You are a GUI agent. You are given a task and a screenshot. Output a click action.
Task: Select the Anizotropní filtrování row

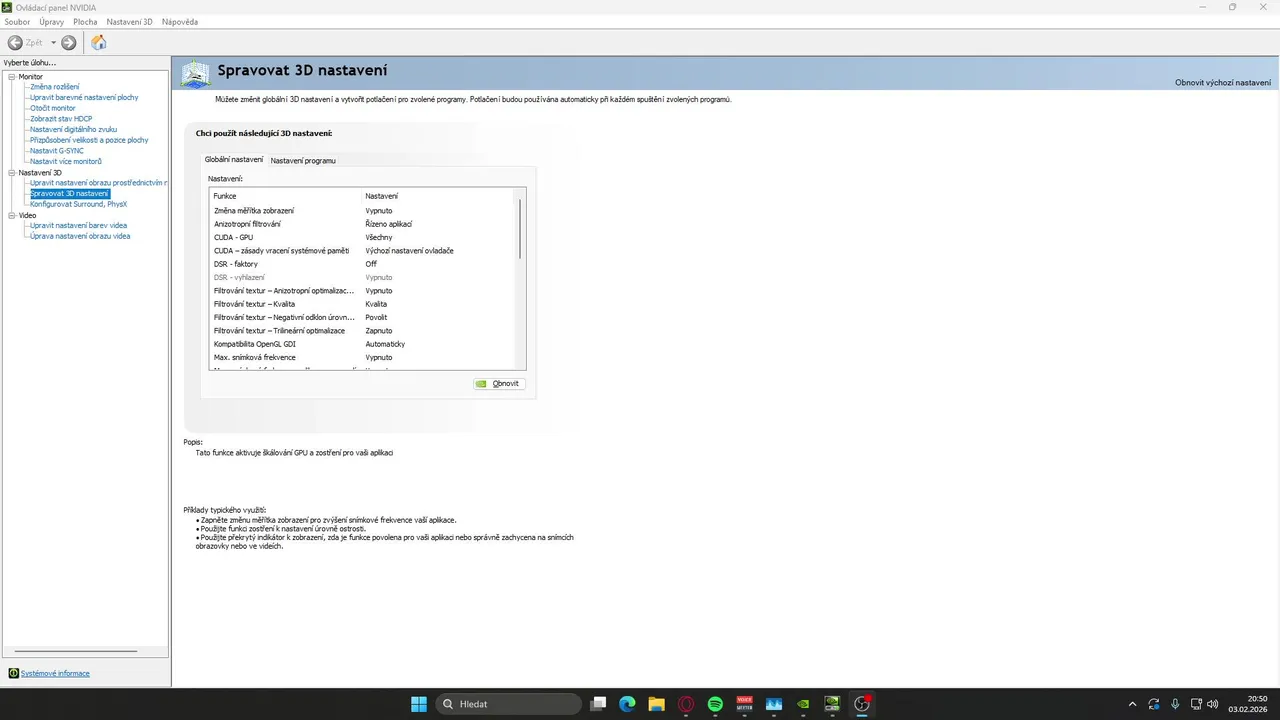362,224
